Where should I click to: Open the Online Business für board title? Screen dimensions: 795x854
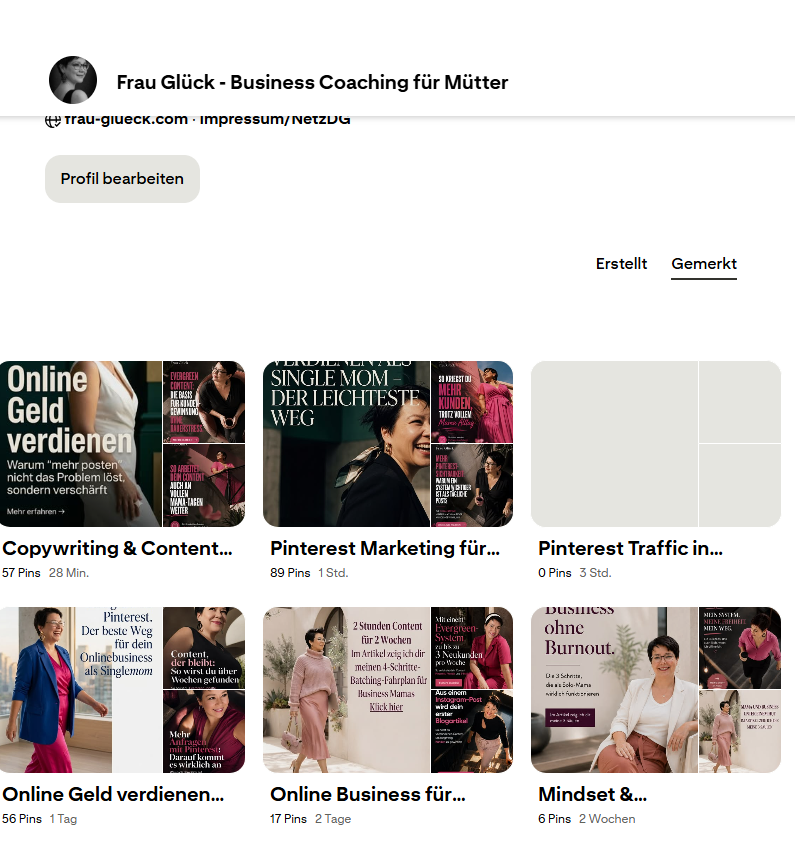point(368,795)
